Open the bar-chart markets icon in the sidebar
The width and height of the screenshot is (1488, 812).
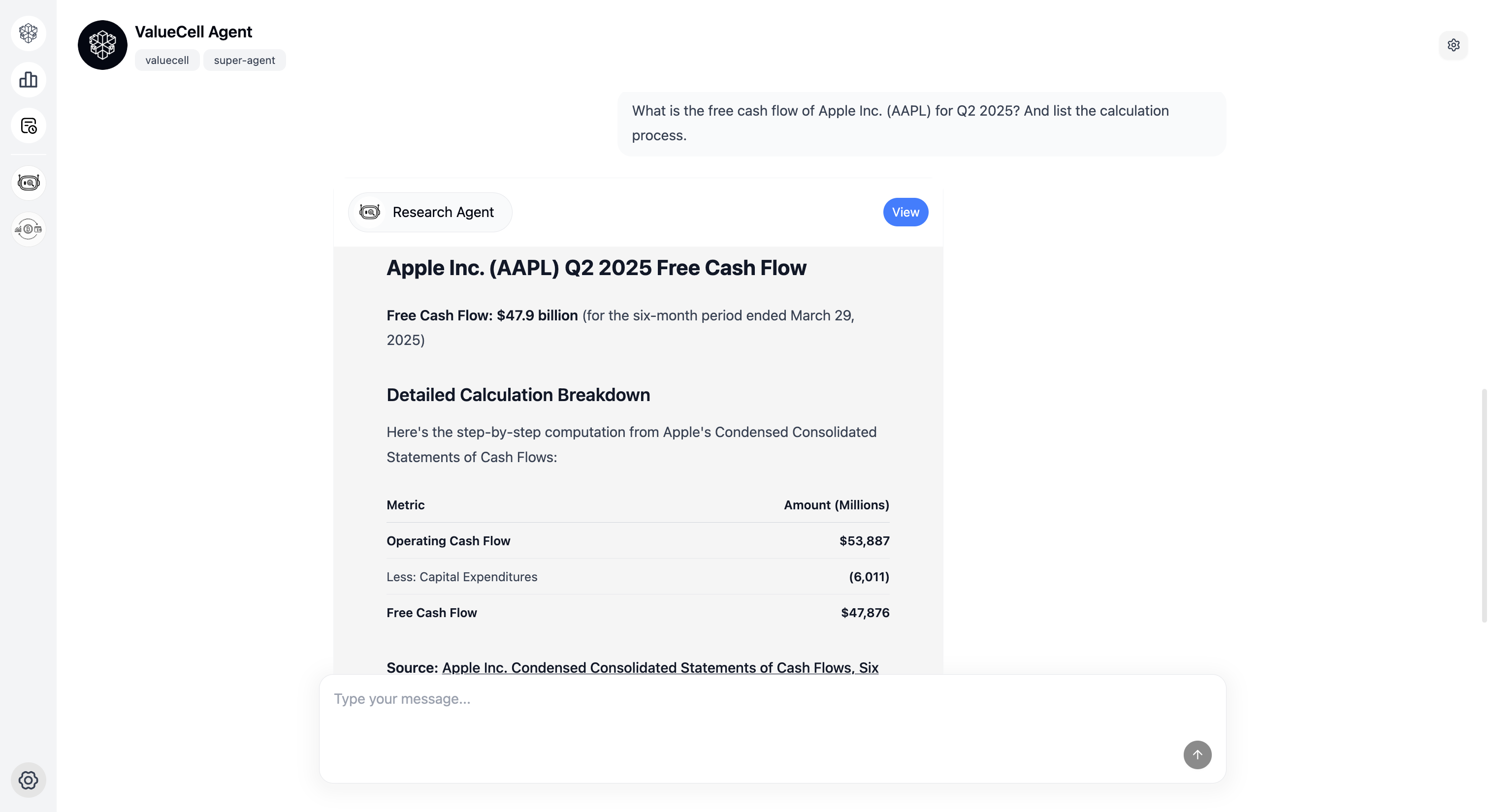[x=28, y=80]
